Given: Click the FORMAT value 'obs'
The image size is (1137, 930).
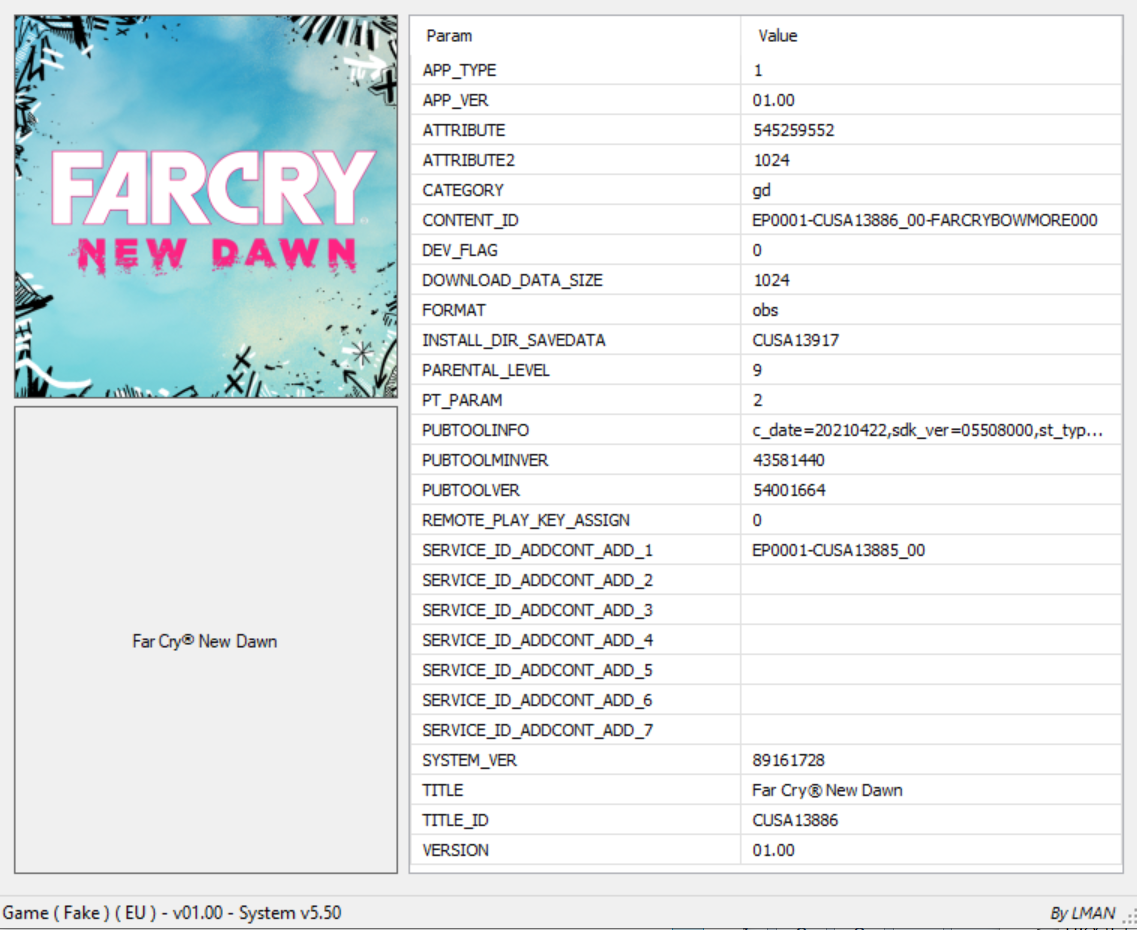Looking at the screenshot, I should point(765,310).
